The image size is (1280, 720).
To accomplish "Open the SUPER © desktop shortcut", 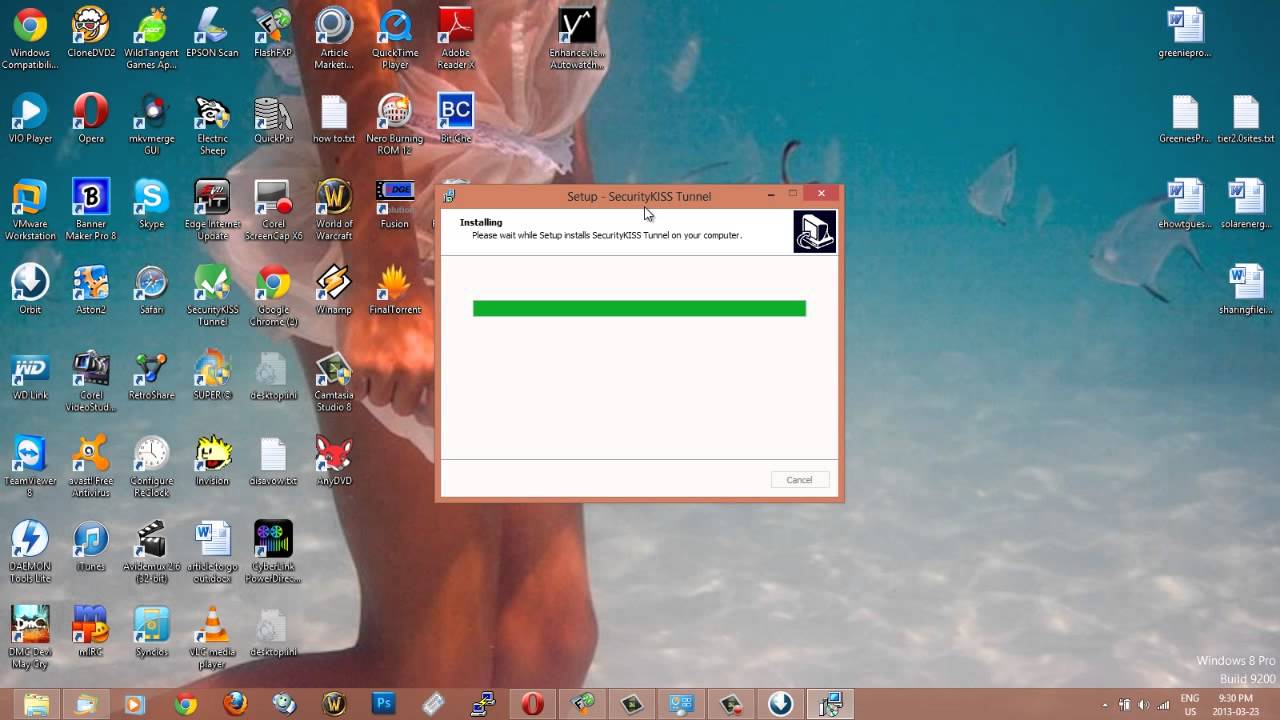I will pyautogui.click(x=212, y=375).
